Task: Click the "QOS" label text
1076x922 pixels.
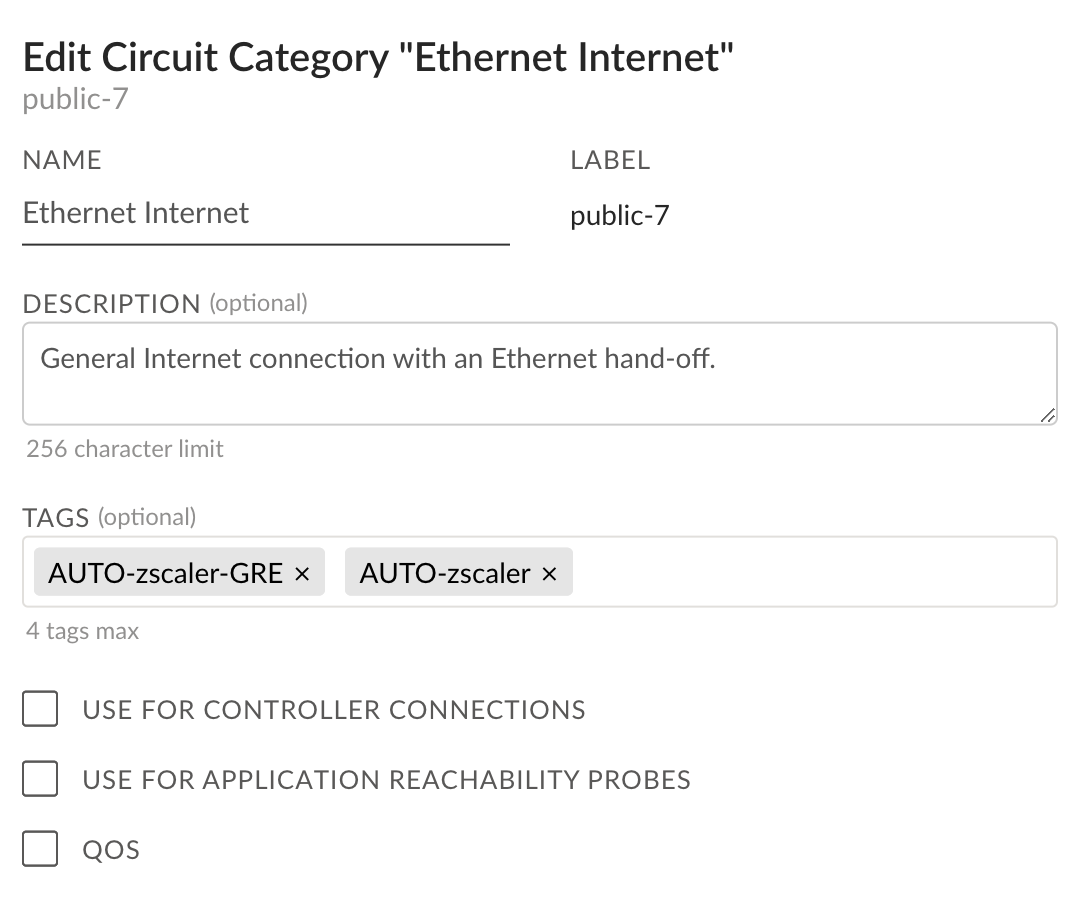Action: (x=111, y=851)
